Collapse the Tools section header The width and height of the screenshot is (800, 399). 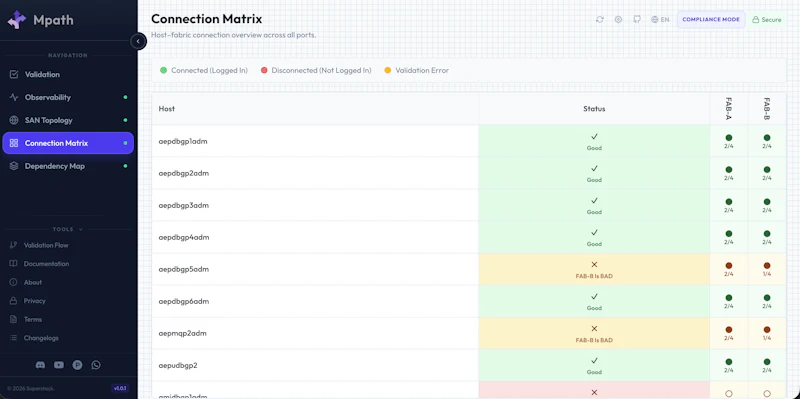68,230
